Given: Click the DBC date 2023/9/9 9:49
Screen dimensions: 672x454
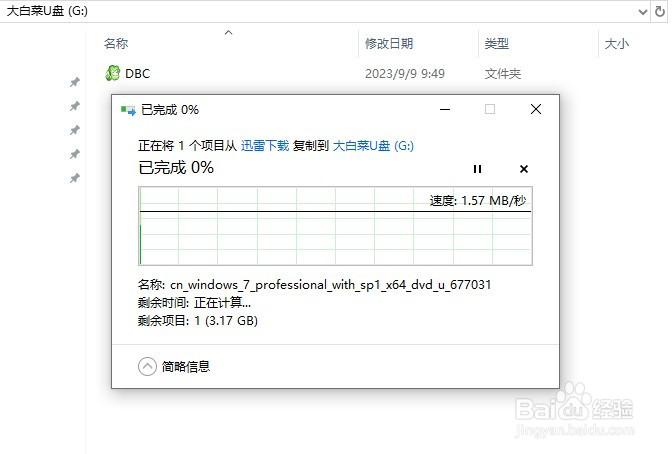Looking at the screenshot, I should (405, 74).
